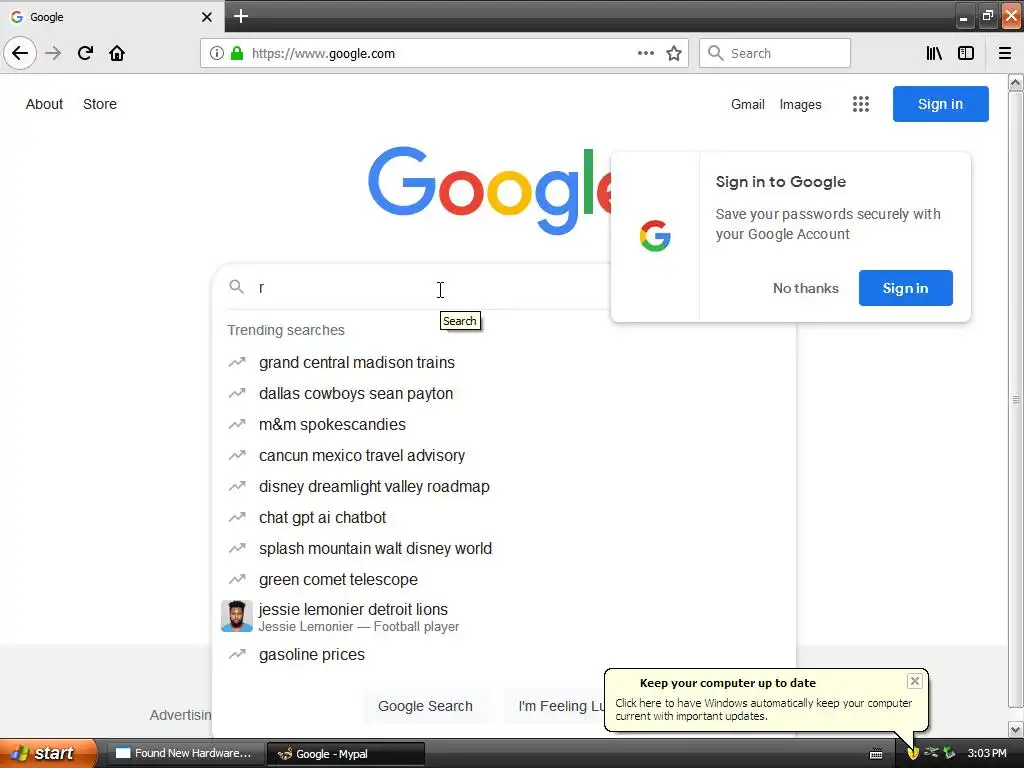Open the Library bookshelf icon
Image resolution: width=1024 pixels, height=768 pixels.
[934, 53]
